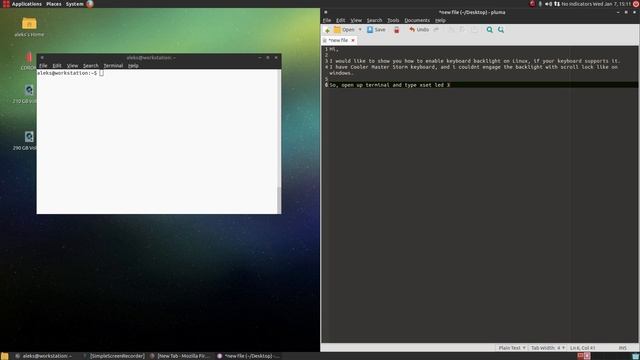Image resolution: width=640 pixels, height=360 pixels.
Task: Click the terminal window menu icon in titlebar
Action: [42, 58]
